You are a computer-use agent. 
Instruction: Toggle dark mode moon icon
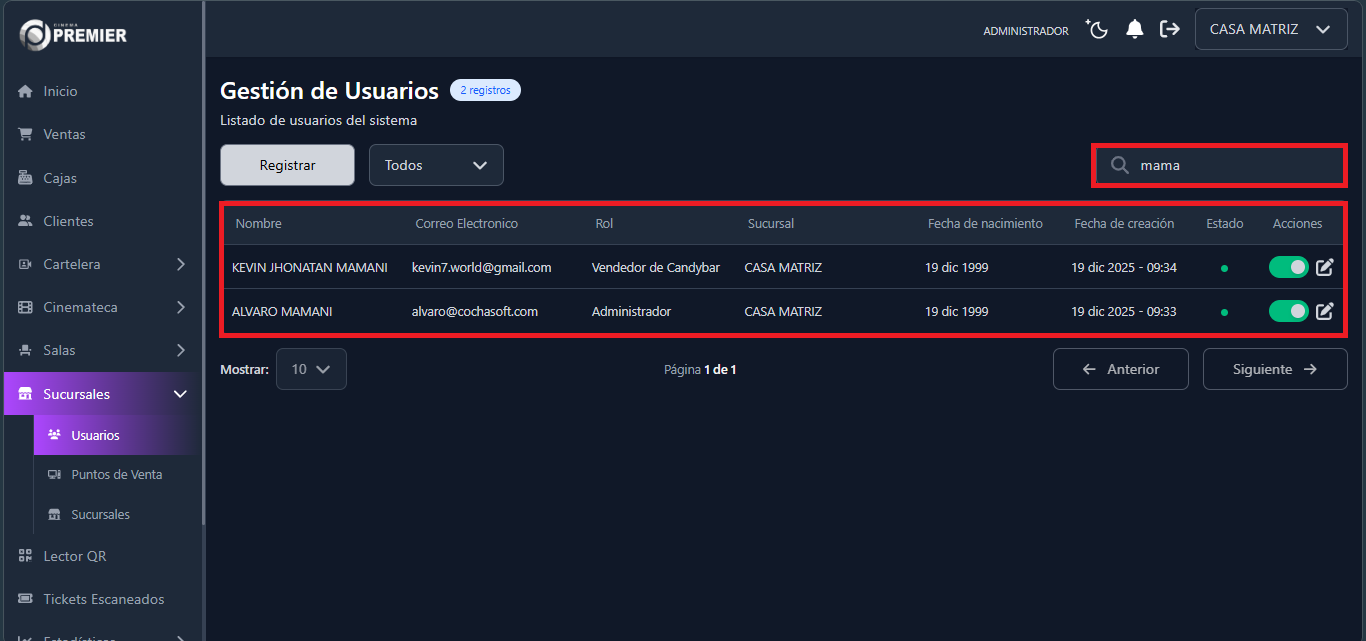1098,30
